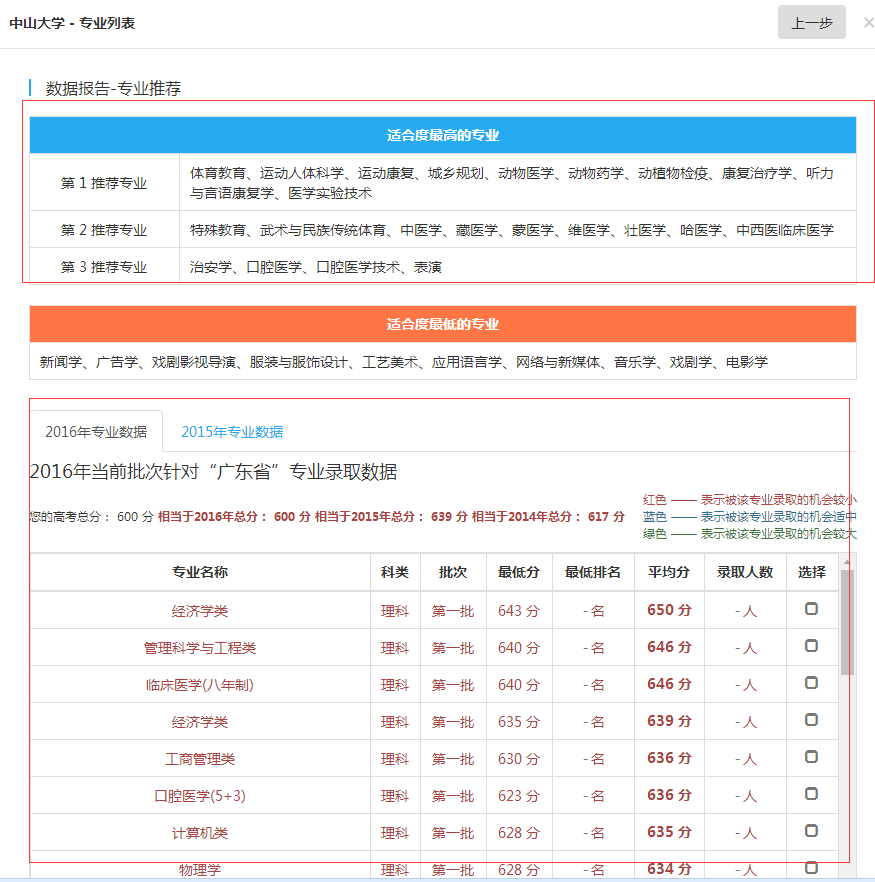The height and width of the screenshot is (882, 875).
Task: Click the 第 2 推荐专业 label
Action: coord(104,230)
